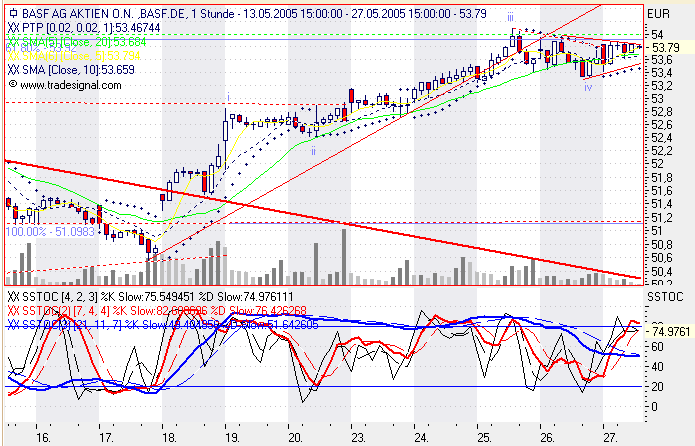
Task: Click price axis label '51,6'
Action: coord(662,191)
